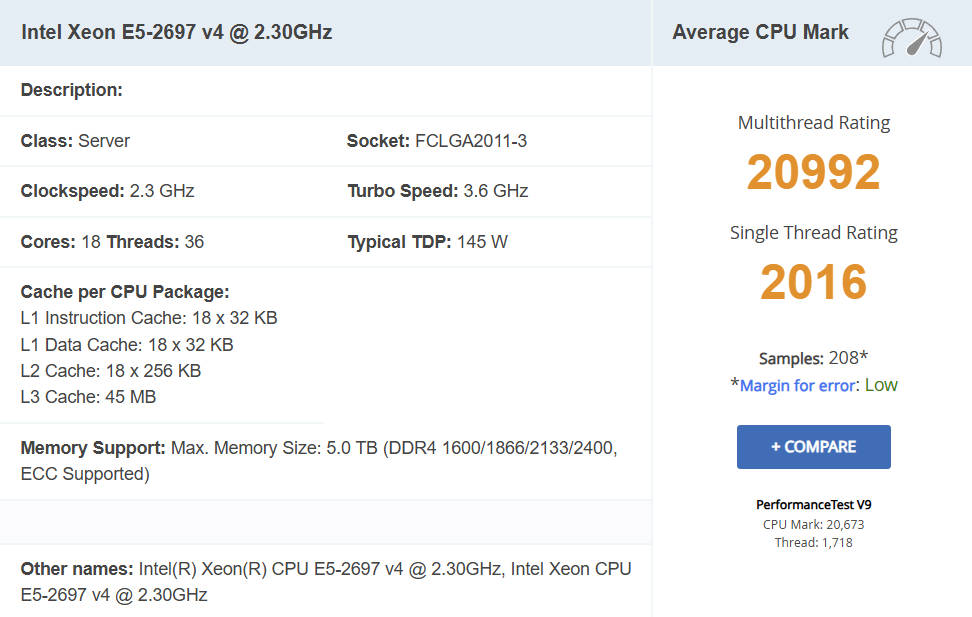The image size is (972, 617).
Task: Click the Turbo Speed 3.6 GHz value
Action: point(437,191)
